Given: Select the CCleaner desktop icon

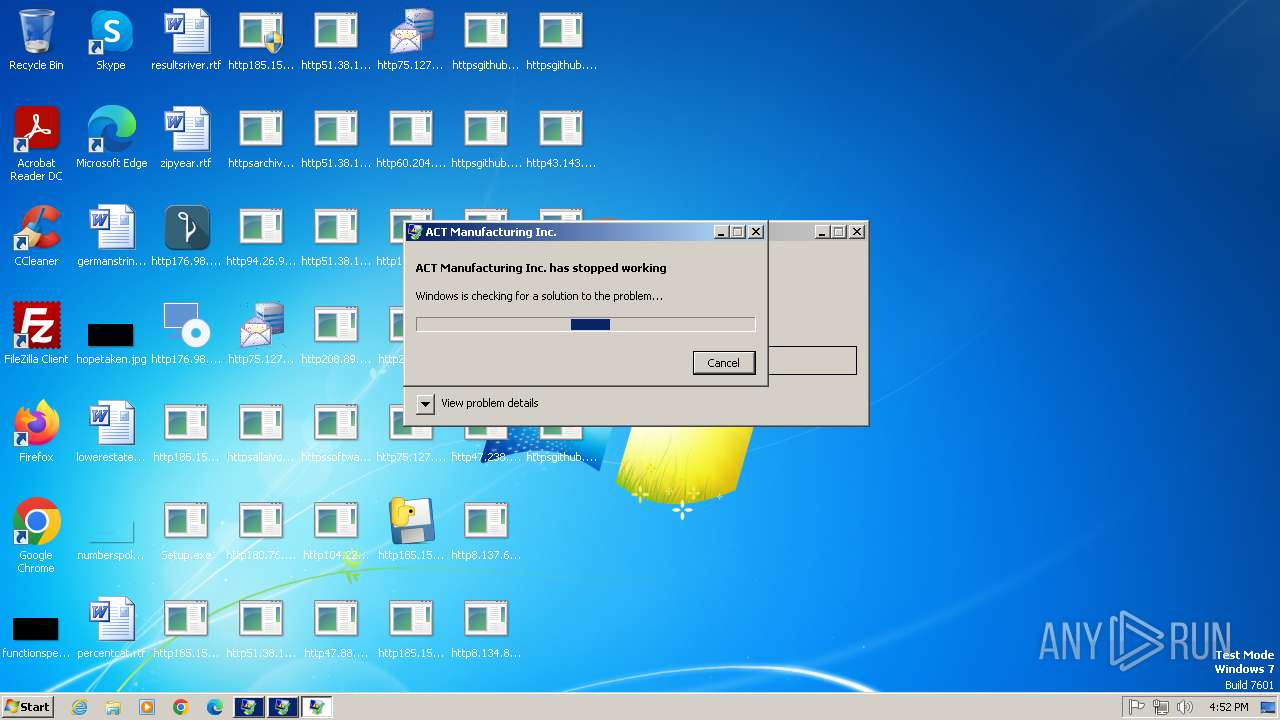Looking at the screenshot, I should click(36, 237).
